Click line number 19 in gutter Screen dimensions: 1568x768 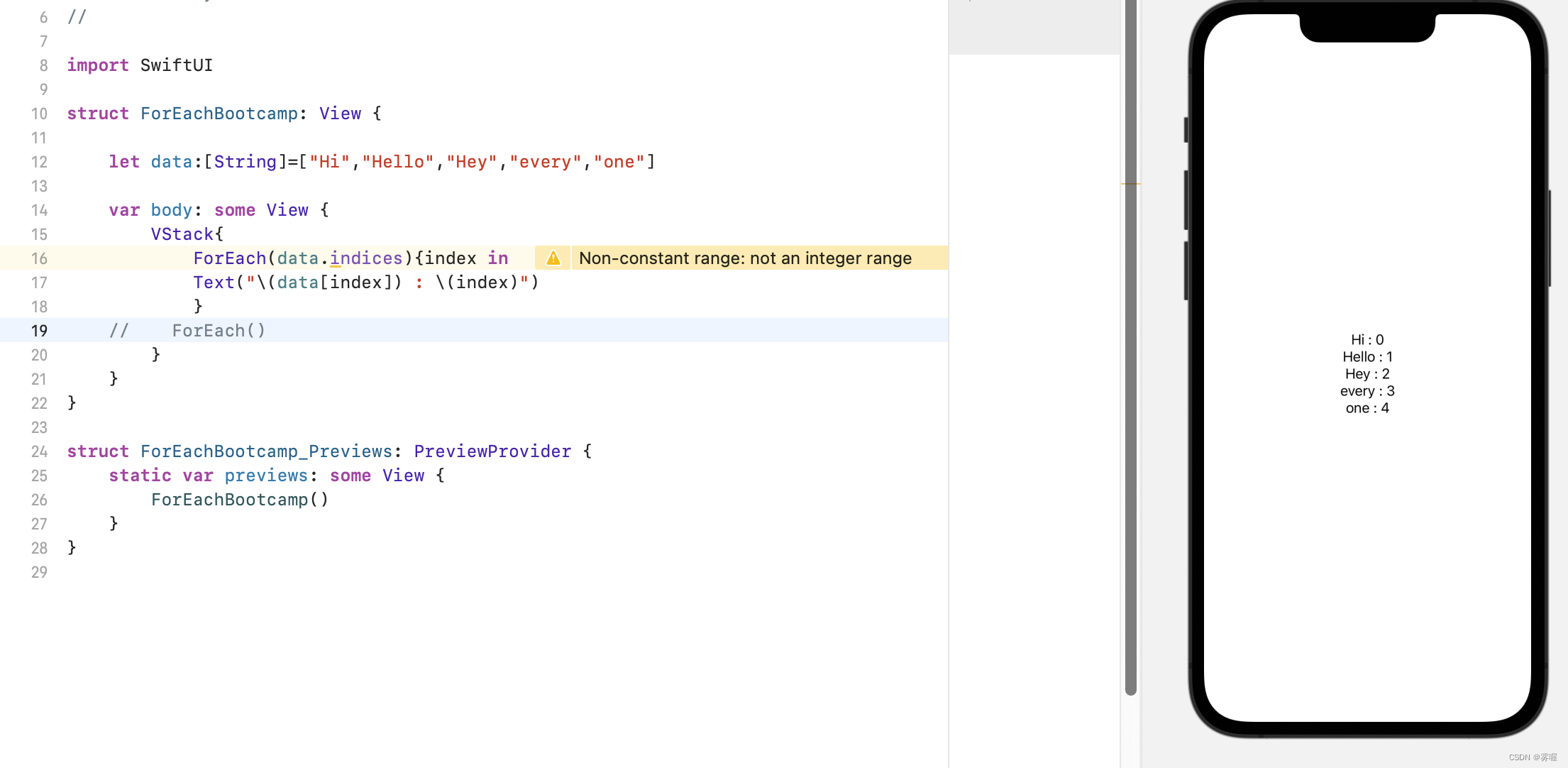tap(39, 331)
